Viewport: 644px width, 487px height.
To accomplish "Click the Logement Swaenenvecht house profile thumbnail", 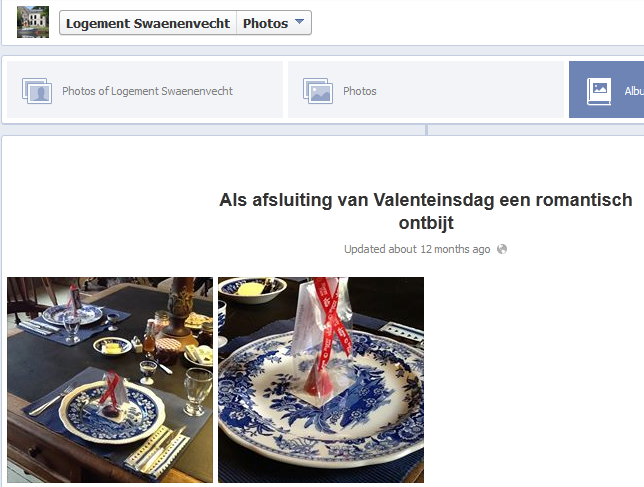I will pos(33,22).
